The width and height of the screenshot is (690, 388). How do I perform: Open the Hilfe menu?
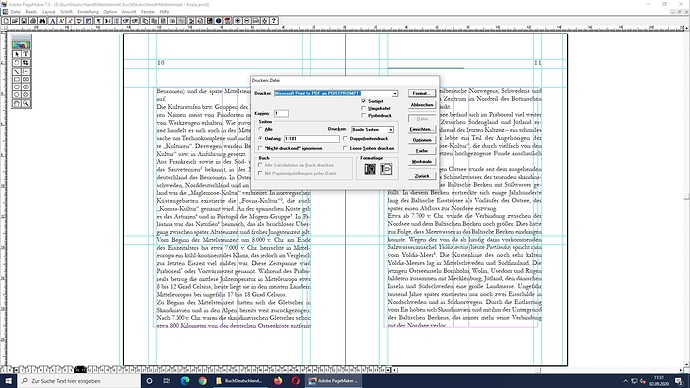click(165, 12)
